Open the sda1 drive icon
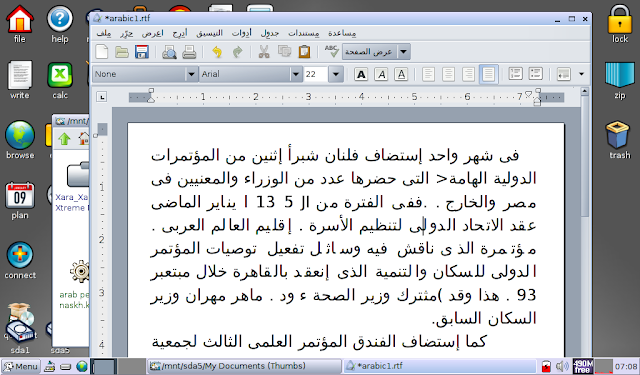This screenshot has height=375, width=640. tap(20, 337)
